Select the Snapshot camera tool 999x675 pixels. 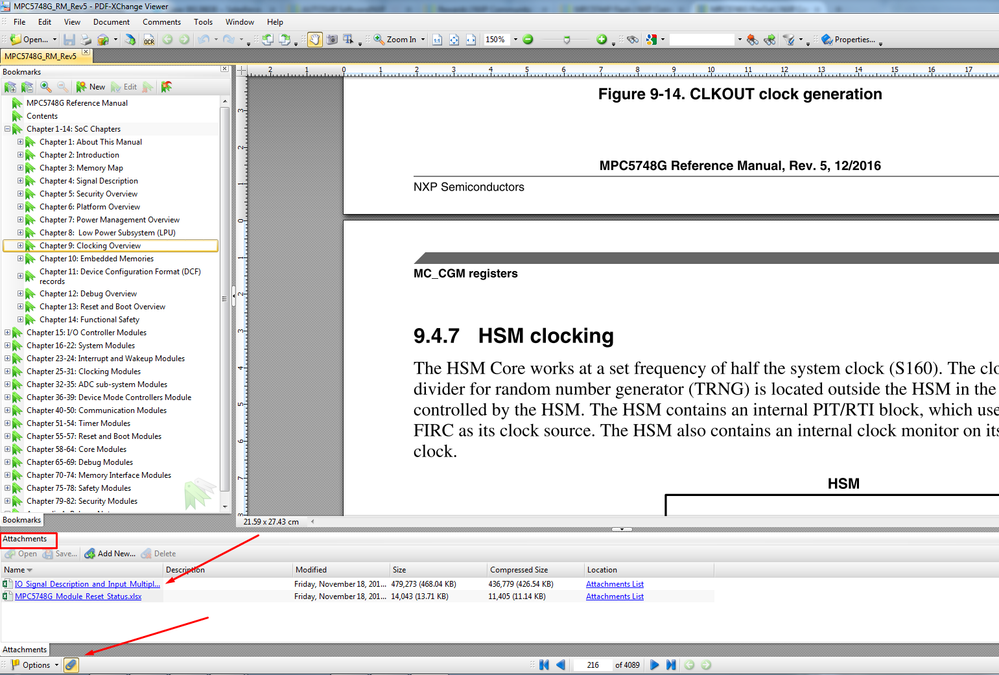tap(332, 40)
